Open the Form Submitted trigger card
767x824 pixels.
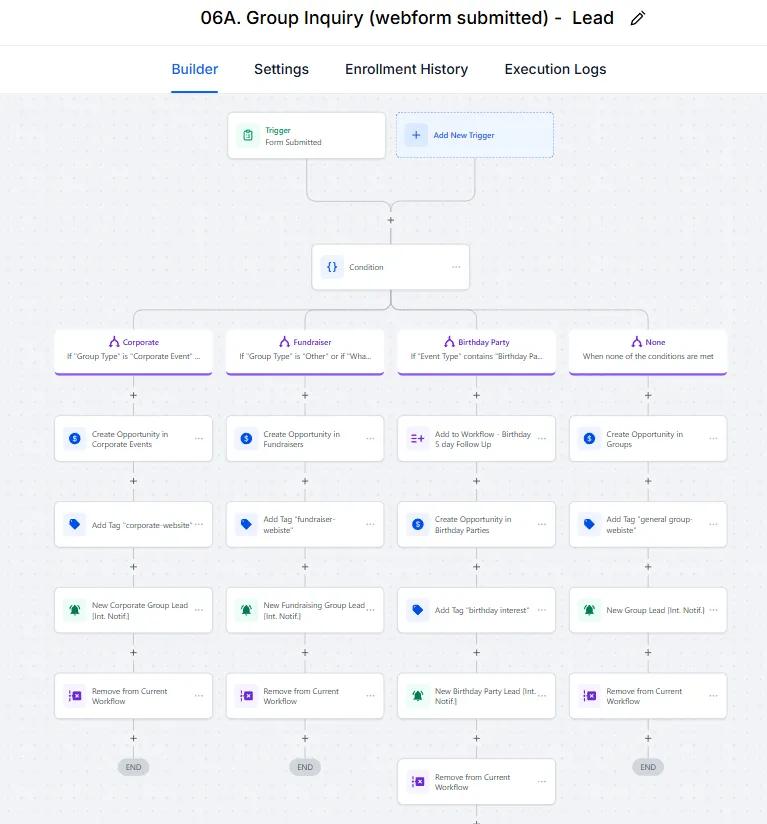coord(306,136)
